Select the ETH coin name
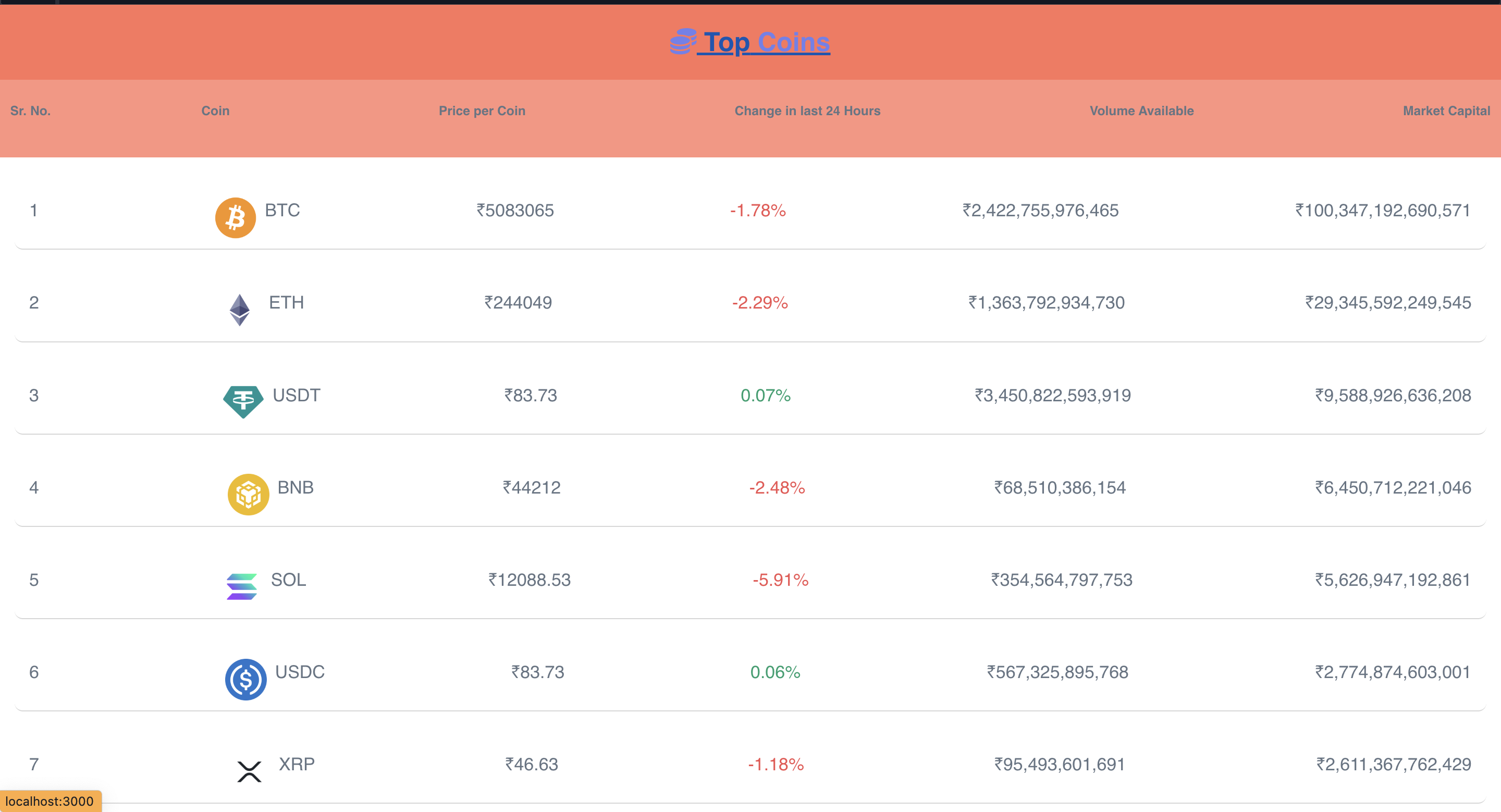 286,302
